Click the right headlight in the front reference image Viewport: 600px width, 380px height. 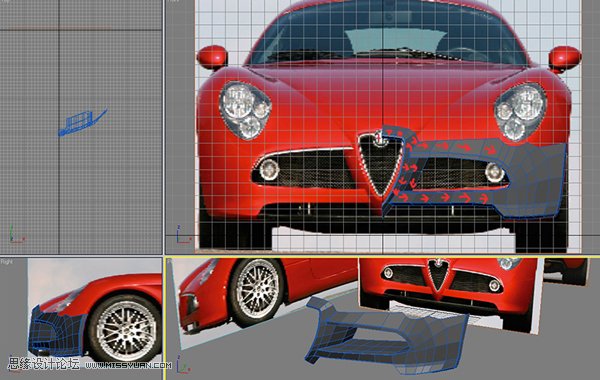click(x=520, y=111)
